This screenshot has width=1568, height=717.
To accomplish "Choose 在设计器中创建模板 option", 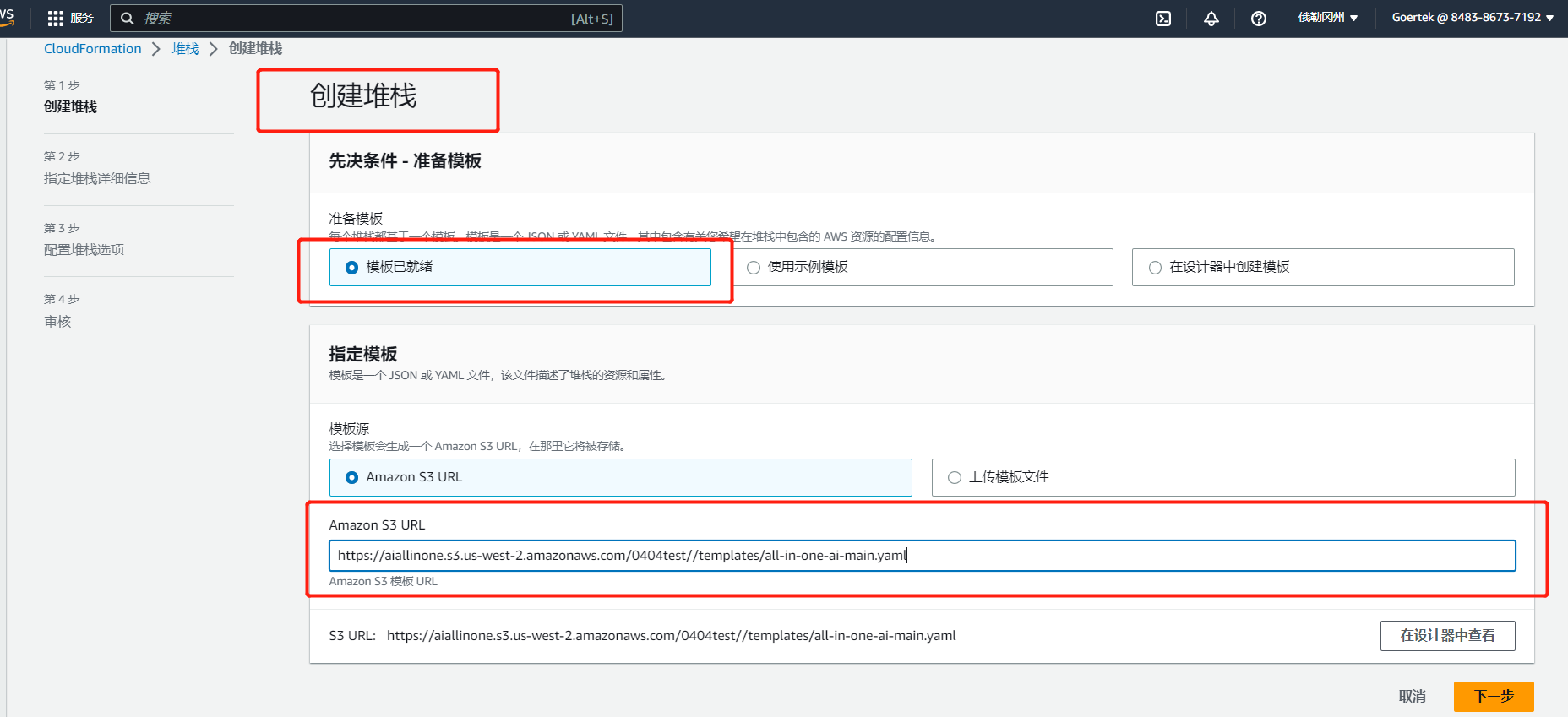I will (x=1155, y=268).
